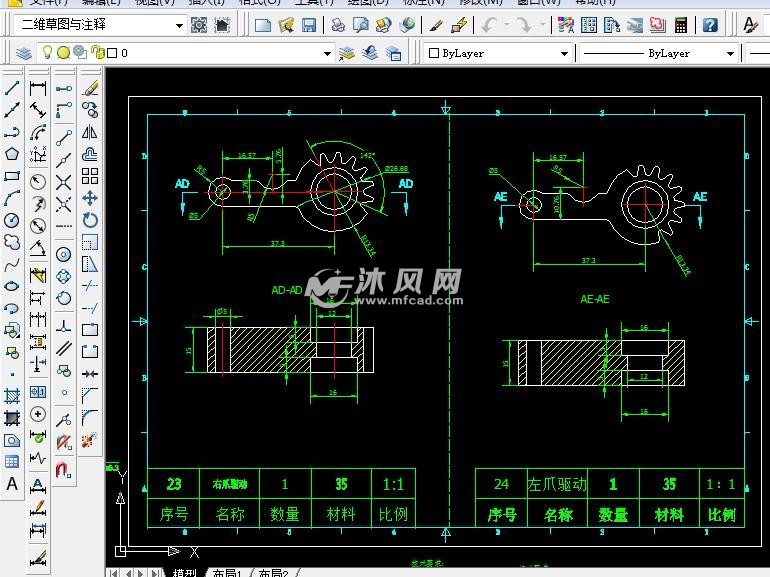Viewport: 770px width, 577px height.
Task: Select the Linear Dimension tool
Action: point(38,88)
